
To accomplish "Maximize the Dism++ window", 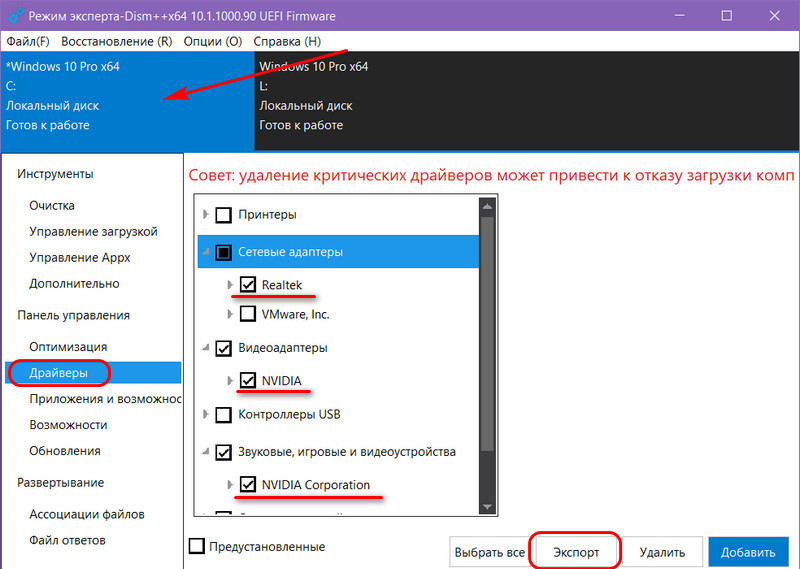I will click(x=727, y=16).
